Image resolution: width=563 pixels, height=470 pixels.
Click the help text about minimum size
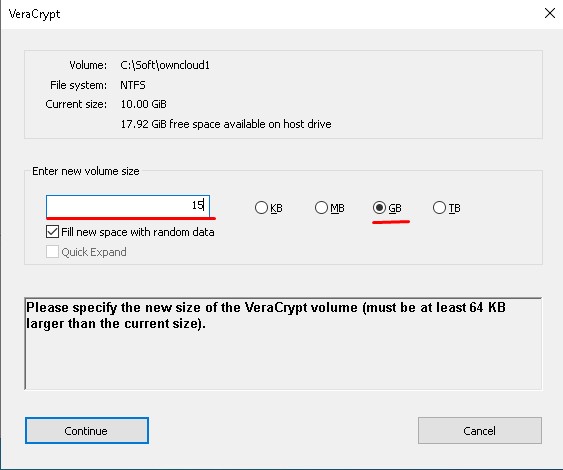[266, 315]
